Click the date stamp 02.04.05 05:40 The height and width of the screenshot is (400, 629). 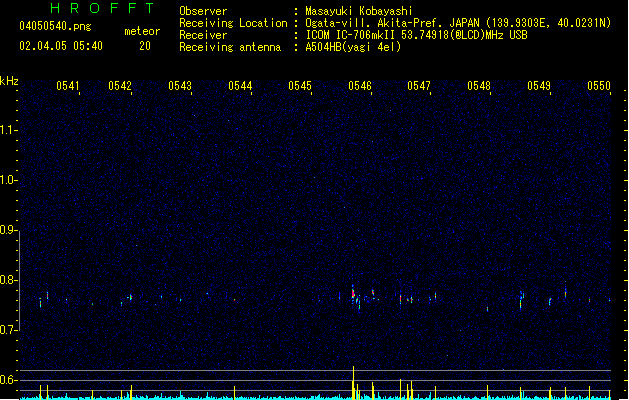pos(61,46)
